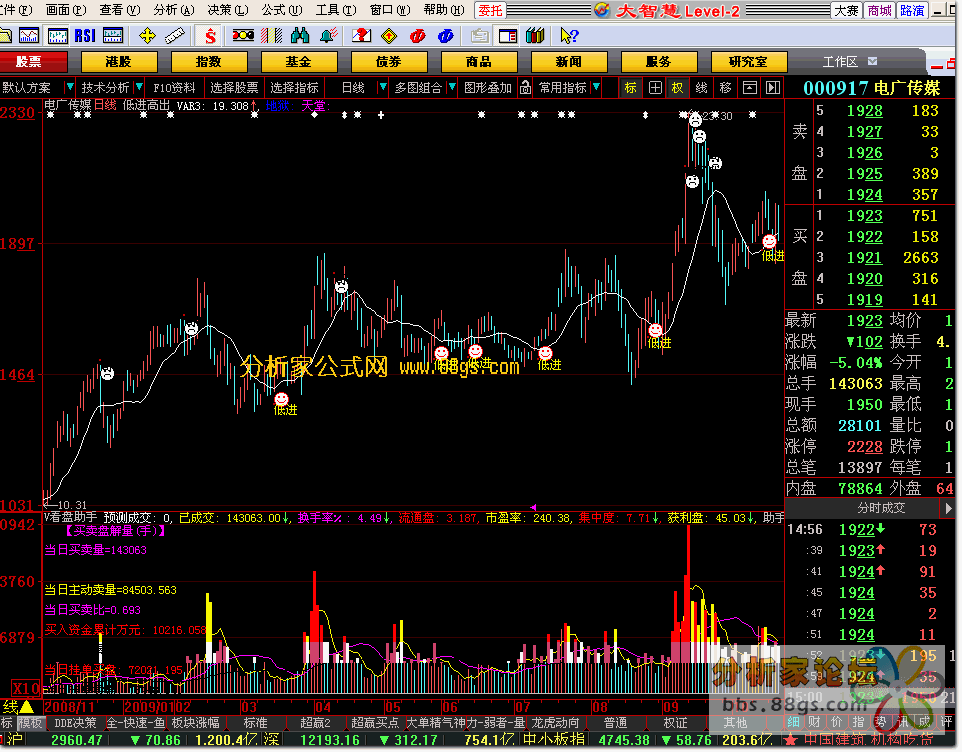Click the question mark chart icon
Image resolution: width=962 pixels, height=752 pixels.
click(361, 36)
